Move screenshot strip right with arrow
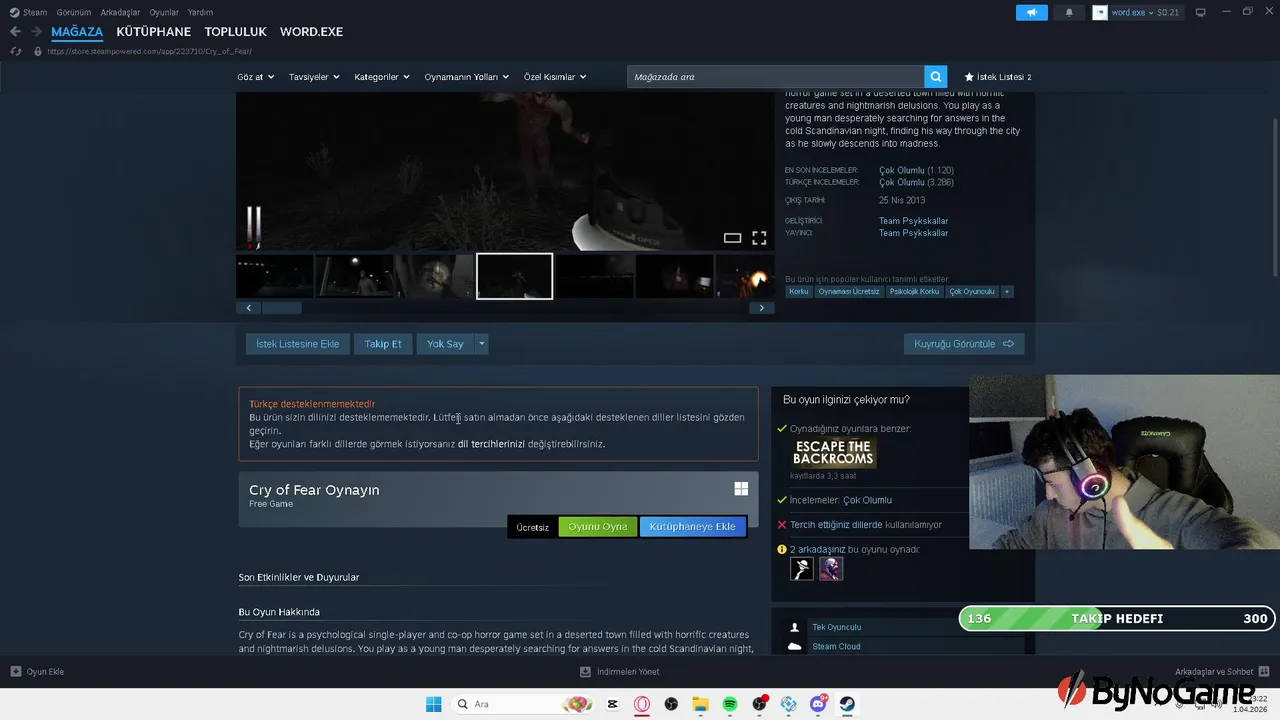This screenshot has height=720, width=1280. [761, 308]
